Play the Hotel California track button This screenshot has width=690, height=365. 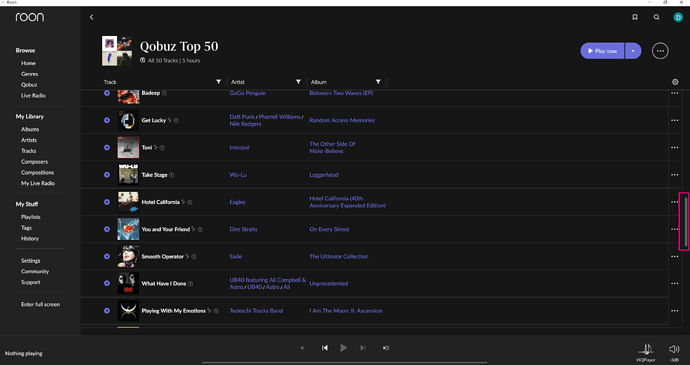106,202
